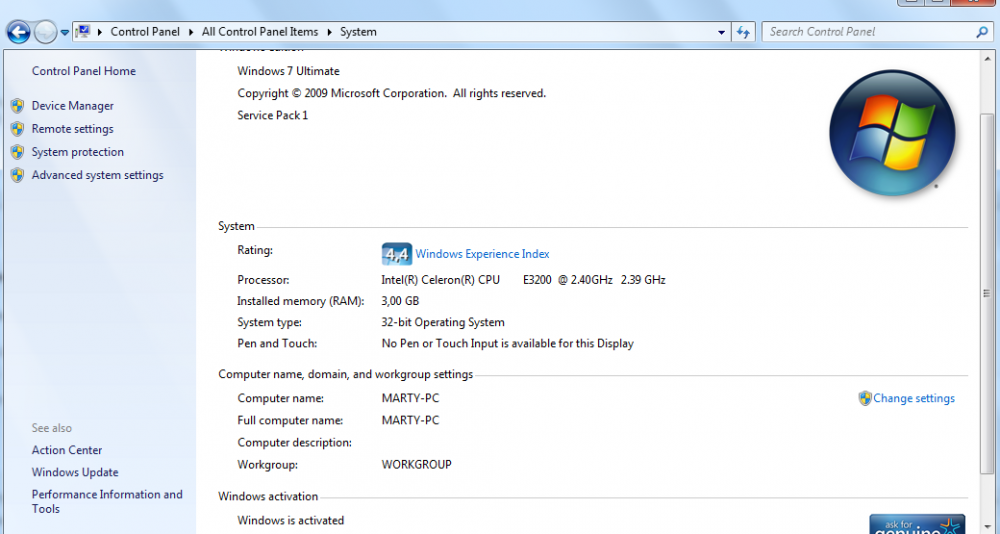Click Service Pack 1 text
The height and width of the screenshot is (534, 1000).
click(x=272, y=115)
